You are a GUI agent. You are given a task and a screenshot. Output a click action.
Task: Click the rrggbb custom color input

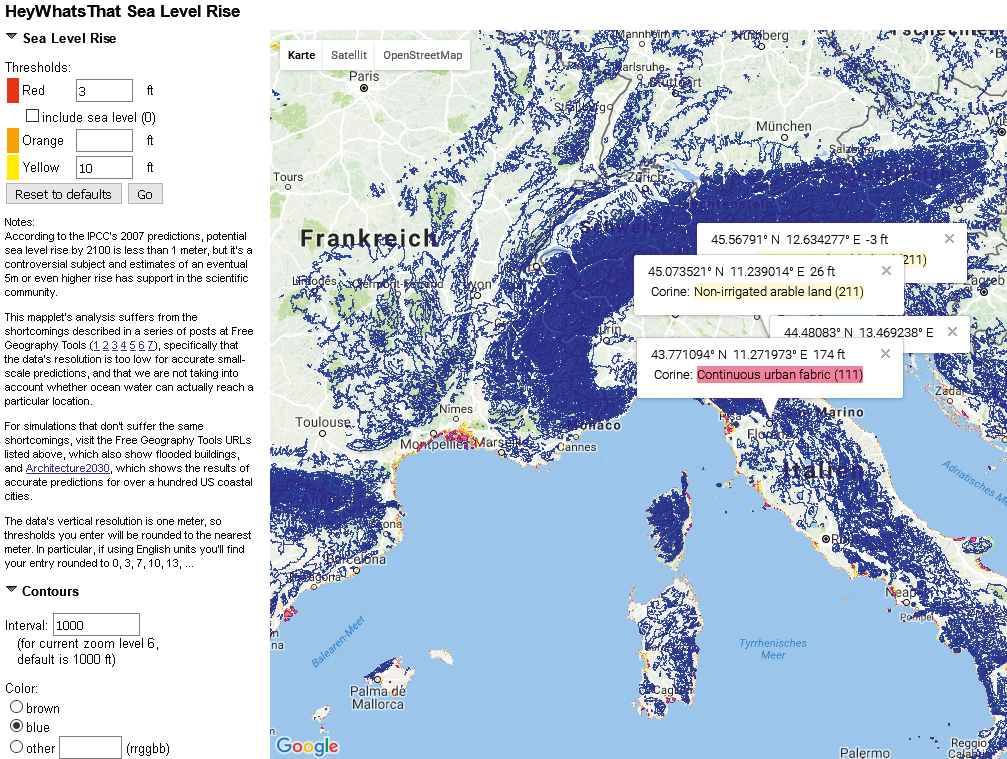(x=91, y=747)
